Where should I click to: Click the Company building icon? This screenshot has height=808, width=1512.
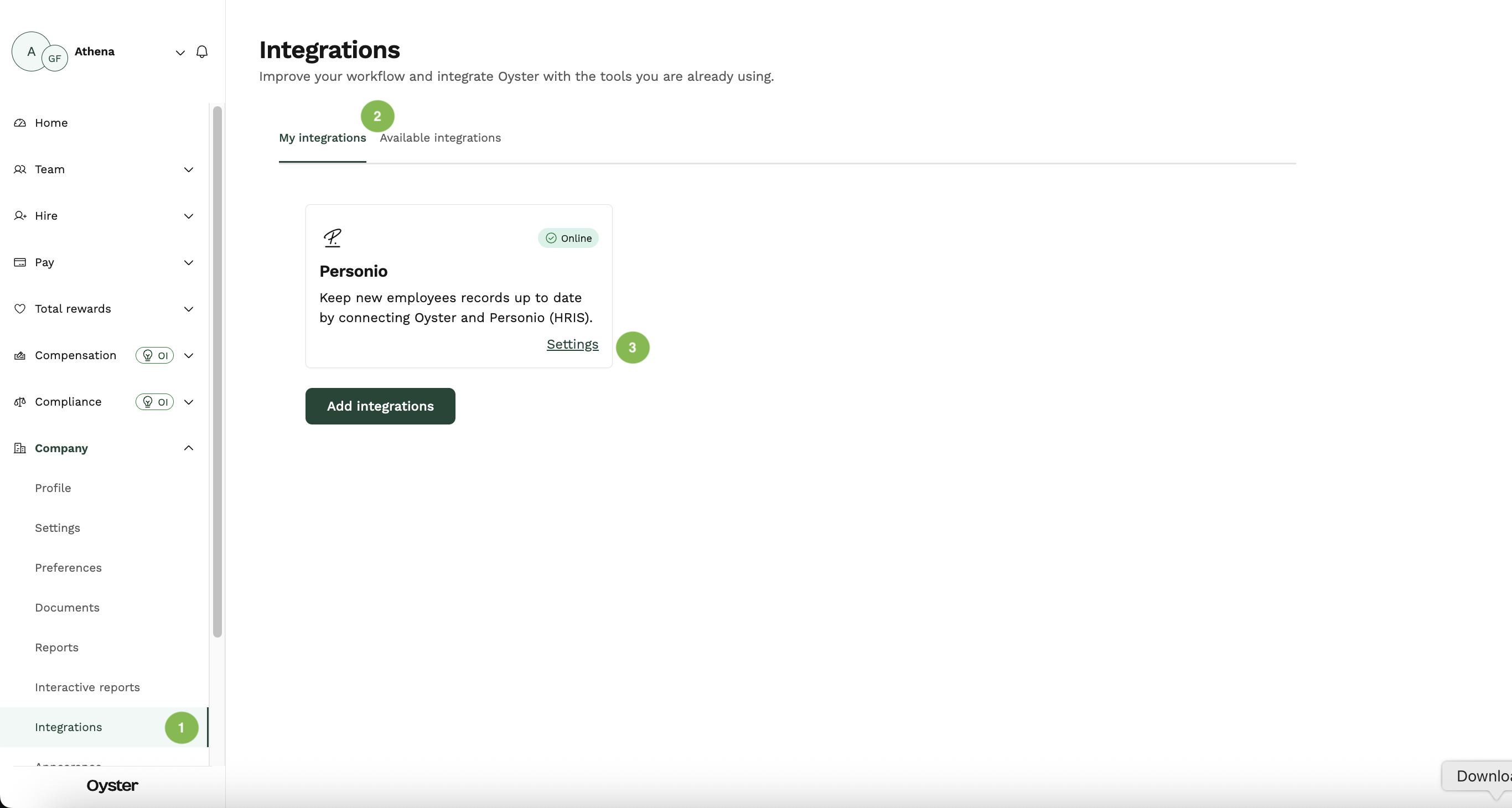(20, 448)
